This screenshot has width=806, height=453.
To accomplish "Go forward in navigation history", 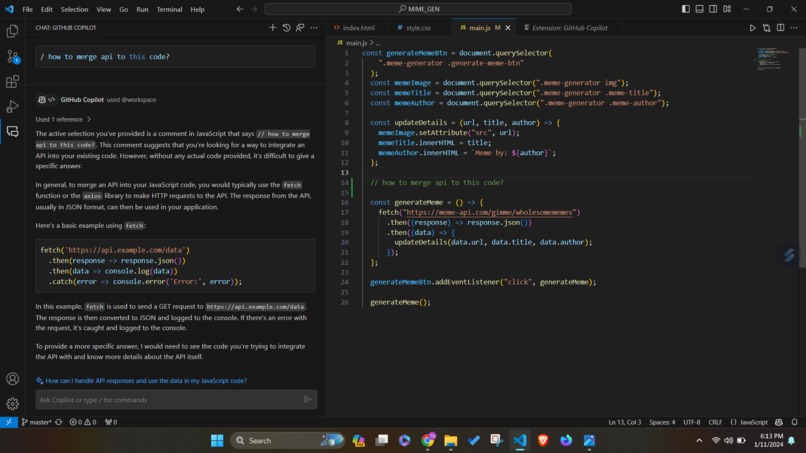I will point(254,9).
